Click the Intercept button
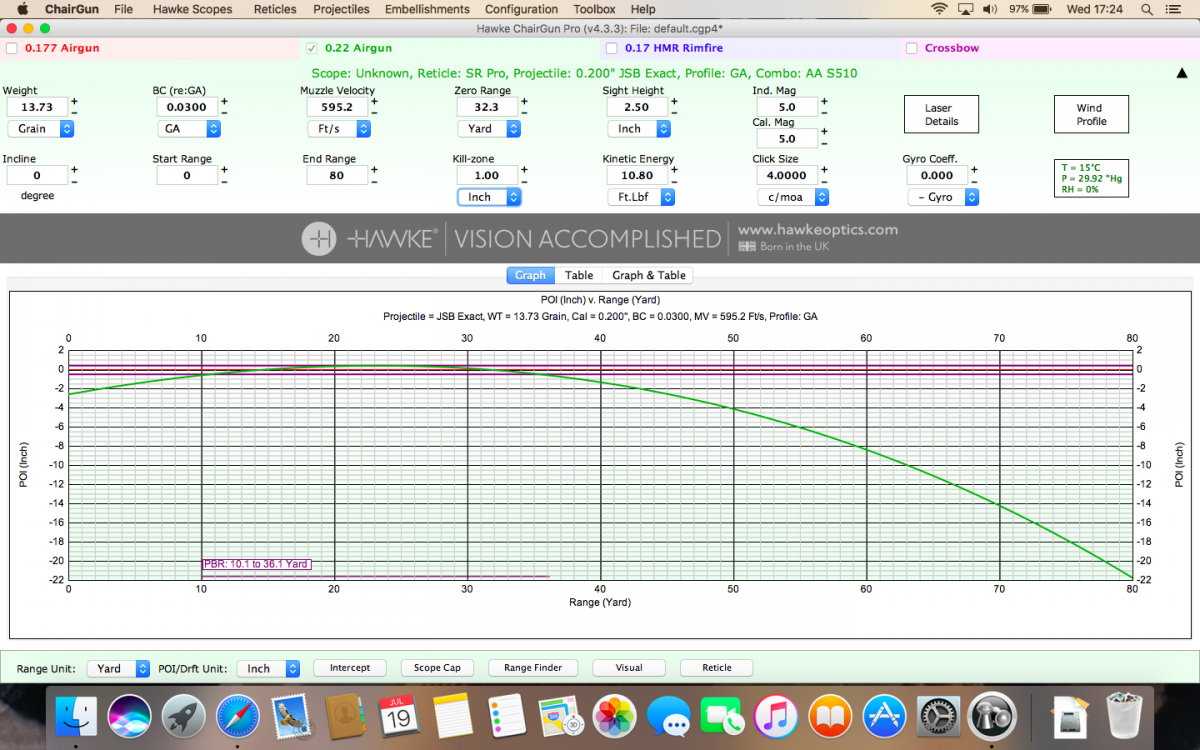 click(x=350, y=668)
